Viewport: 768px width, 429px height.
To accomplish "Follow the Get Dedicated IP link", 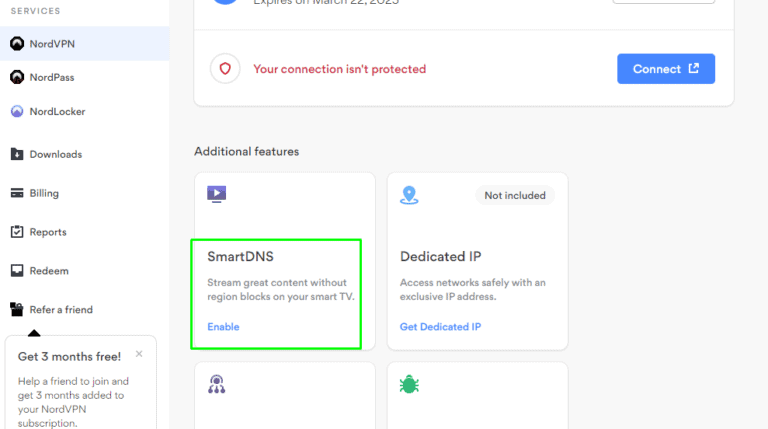I will (440, 327).
